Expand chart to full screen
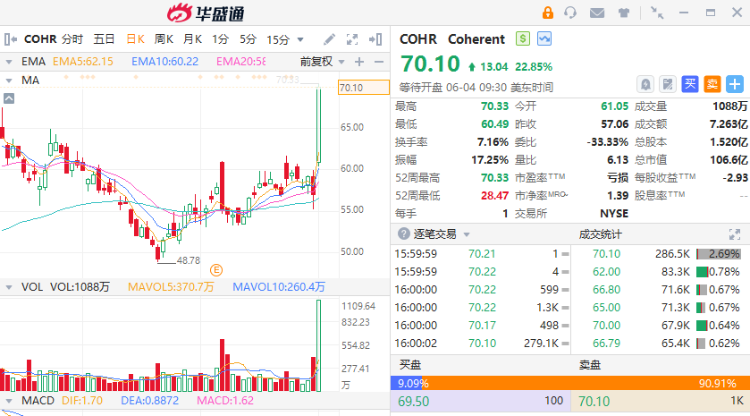 352,39
